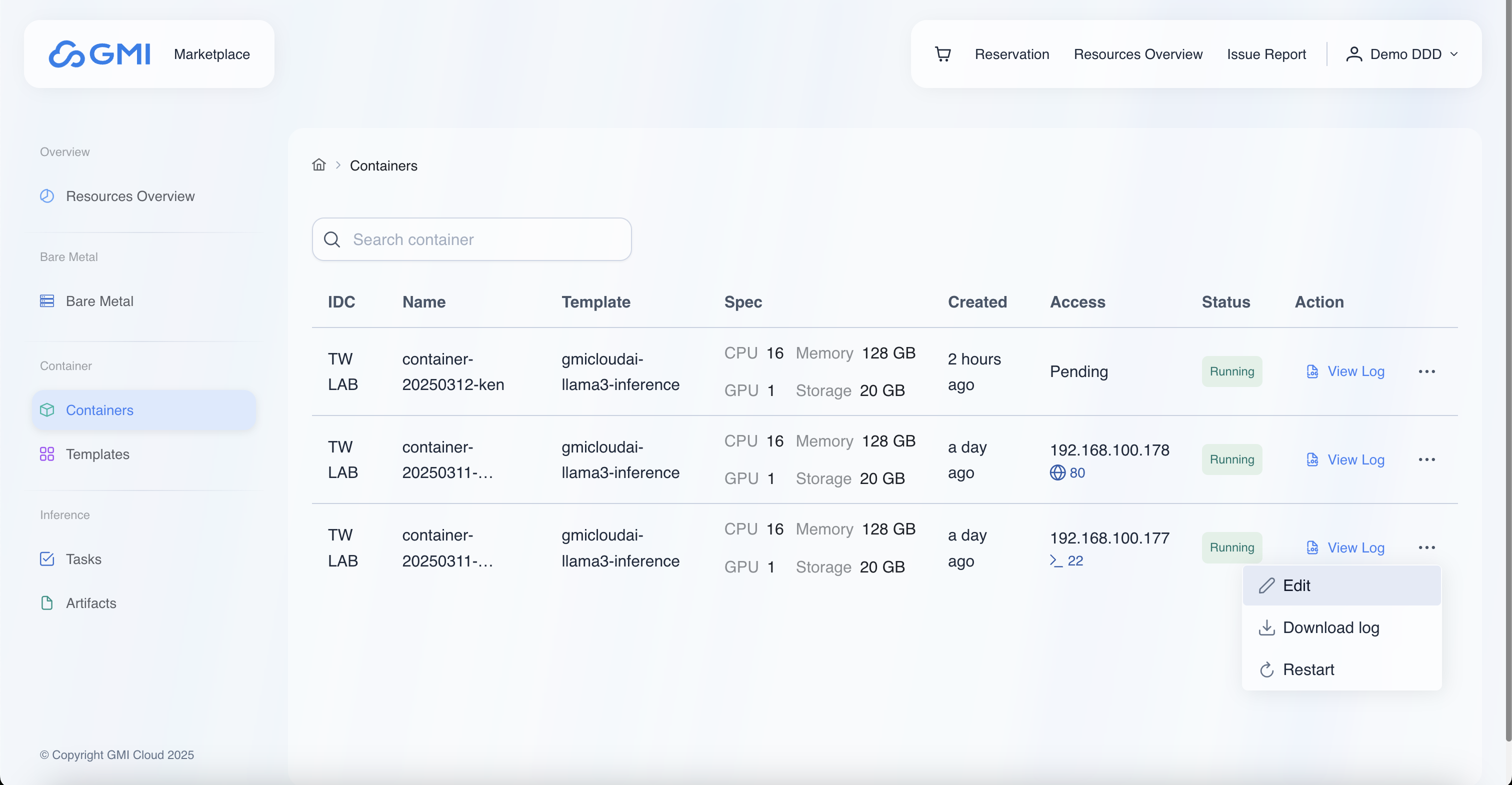Viewport: 1512px width, 785px height.
Task: Click the globe web access icon
Action: (x=1057, y=472)
